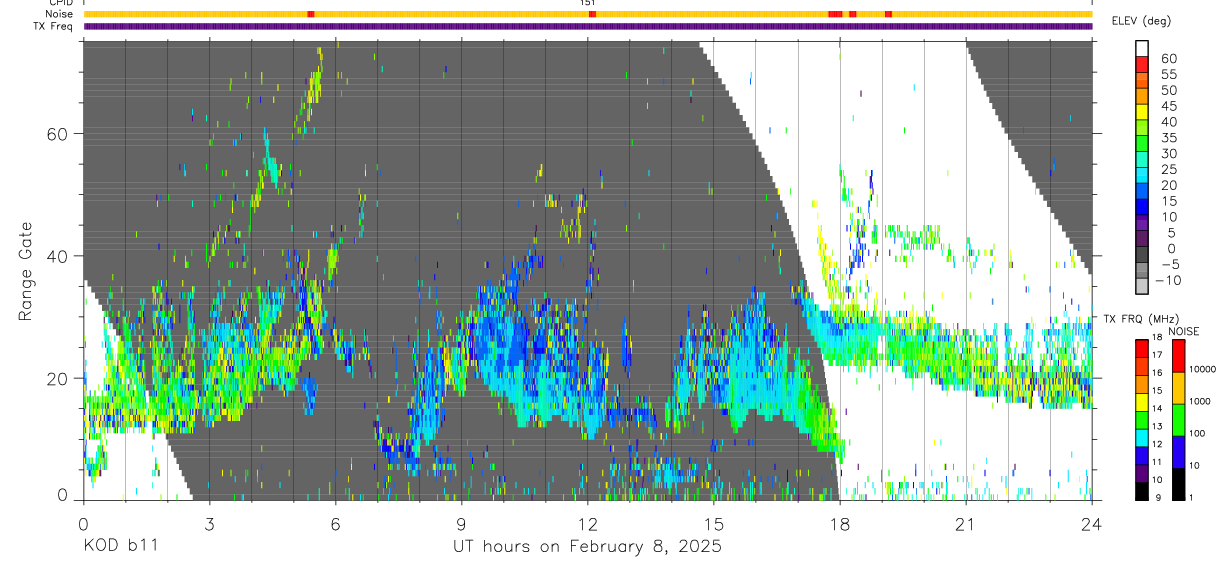Click the yellow segment of the ELEV colorbar
Screen dimensions: 1228x567
coord(1142,114)
